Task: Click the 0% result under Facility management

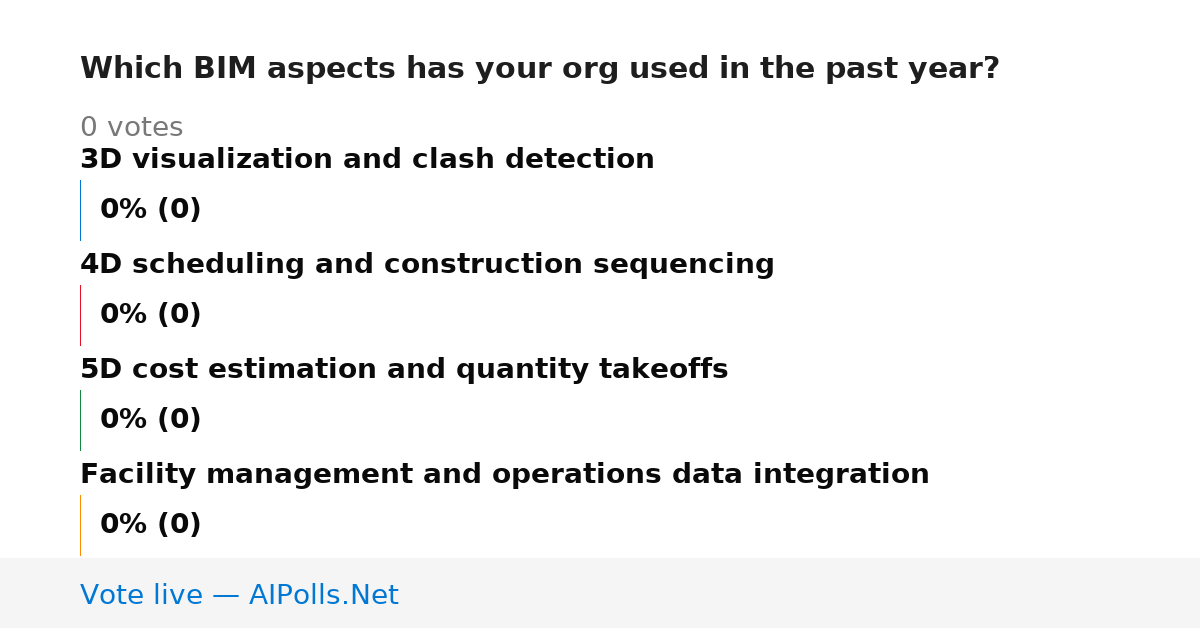Action: [124, 525]
